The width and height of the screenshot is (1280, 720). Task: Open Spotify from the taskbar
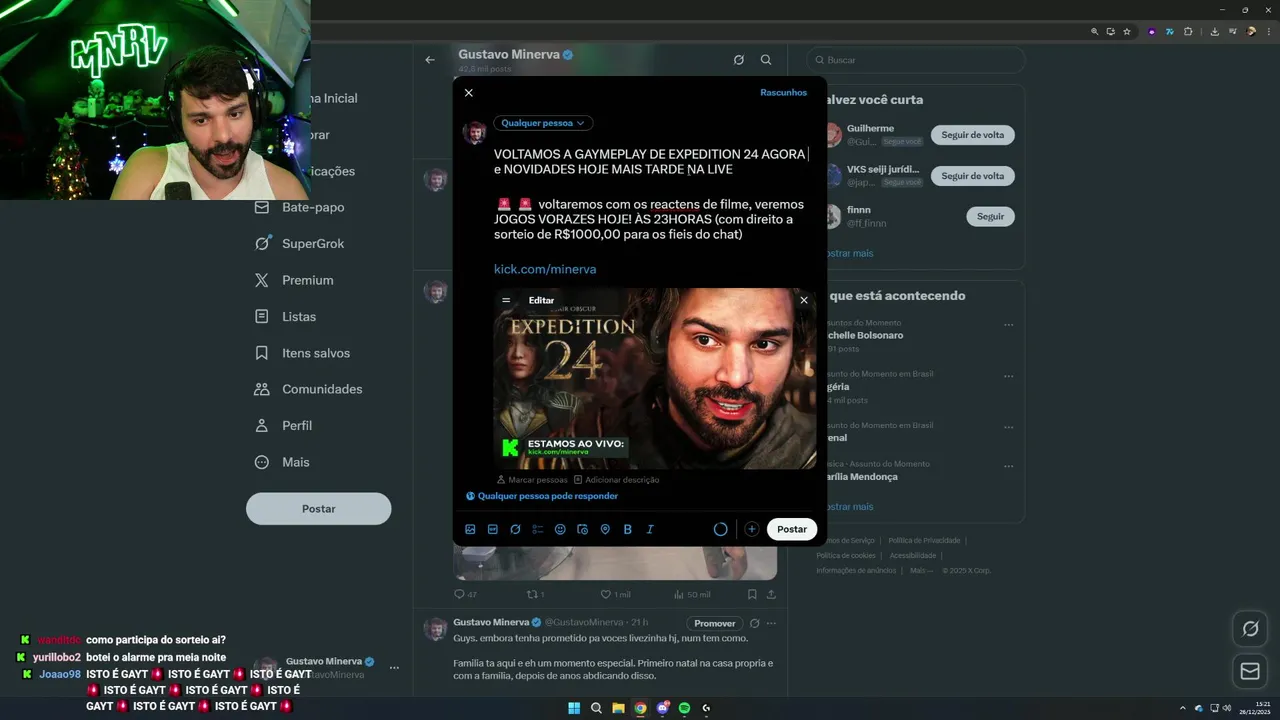[684, 708]
